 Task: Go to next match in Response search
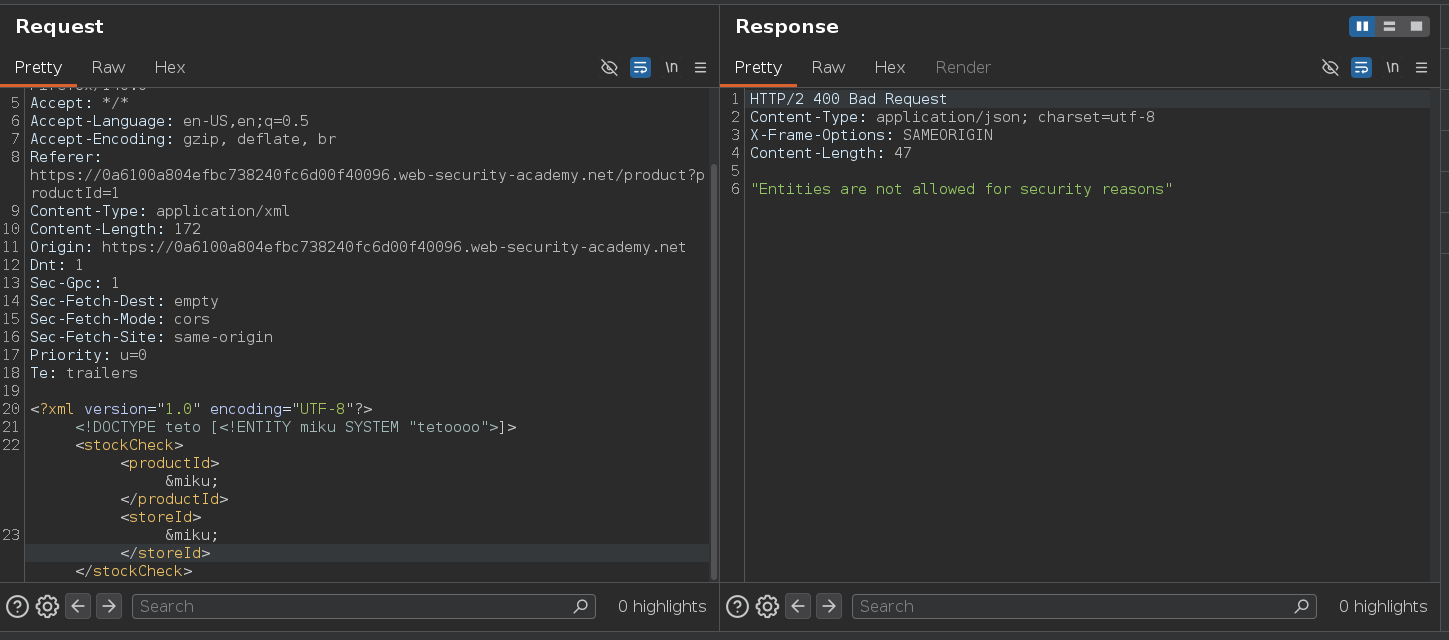(x=829, y=606)
